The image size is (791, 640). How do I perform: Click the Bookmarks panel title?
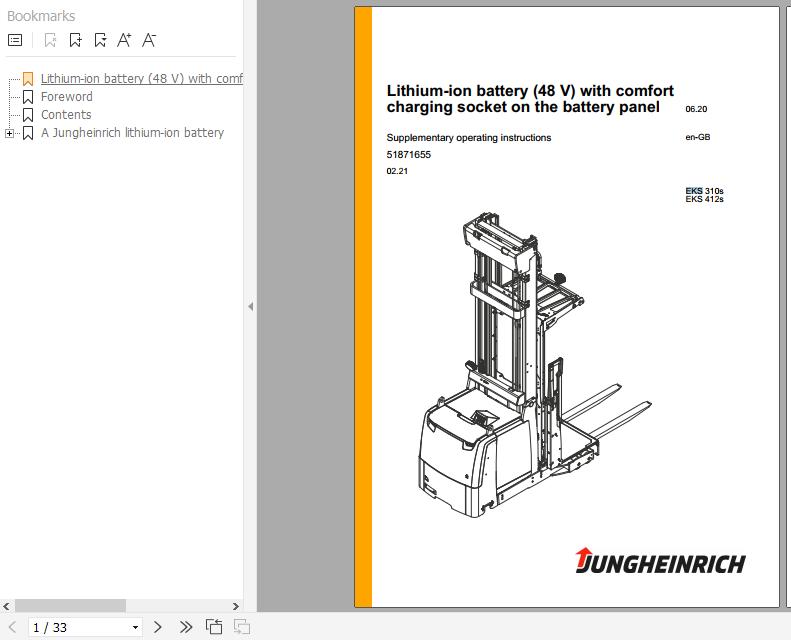(41, 16)
